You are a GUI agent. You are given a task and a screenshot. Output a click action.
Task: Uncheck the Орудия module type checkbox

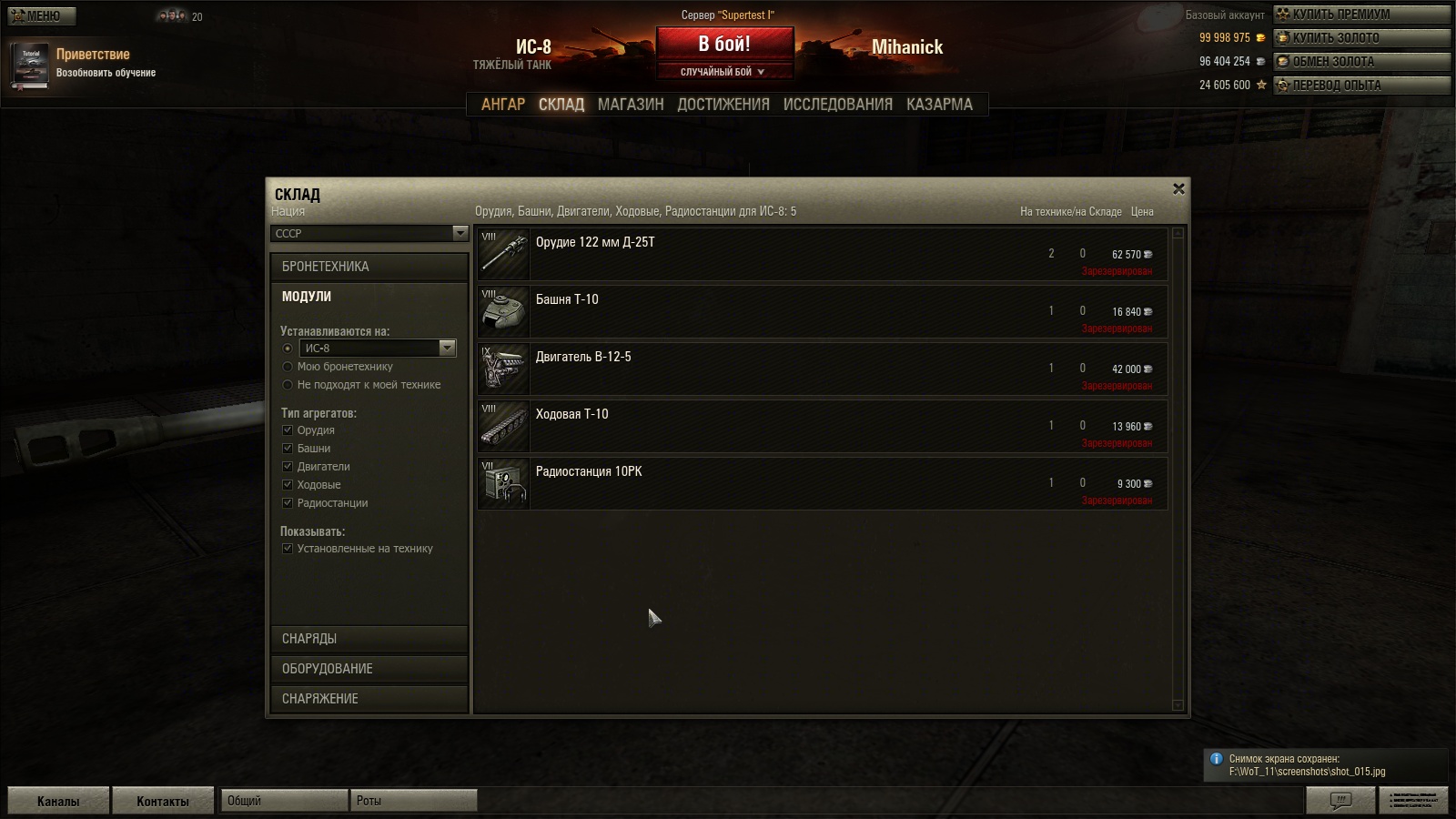(x=288, y=430)
